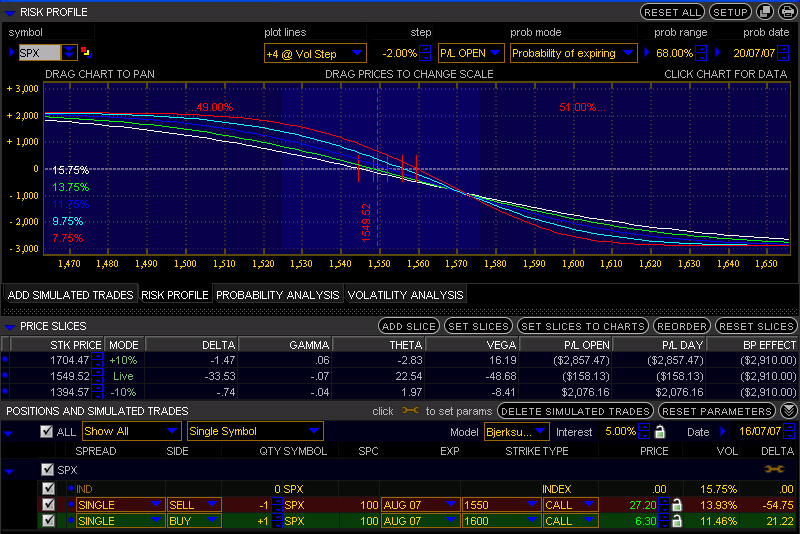This screenshot has height=534, width=800.
Task: Click the SPX symbol input field
Action: [40, 52]
